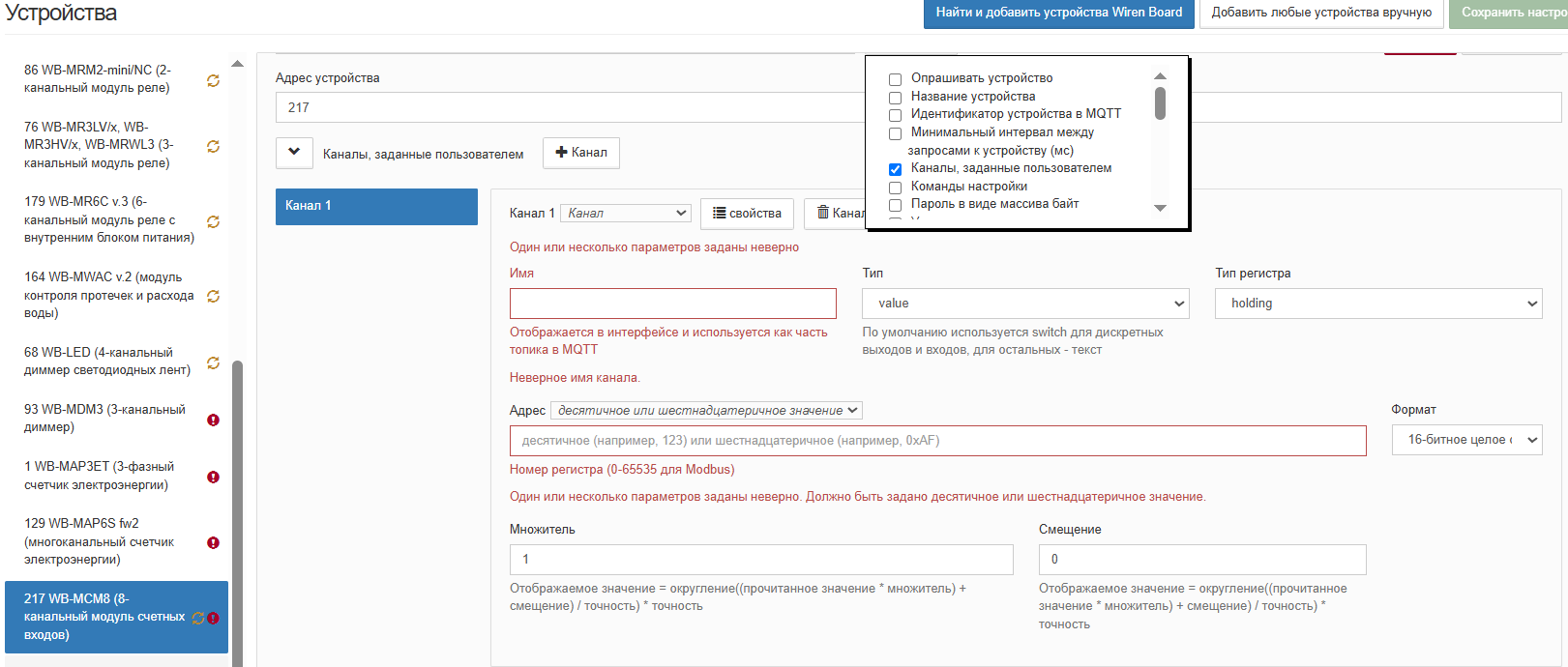Click sync icon on selected 217 WB-MCM8 item
This screenshot has height=667, width=1568.
[198, 619]
